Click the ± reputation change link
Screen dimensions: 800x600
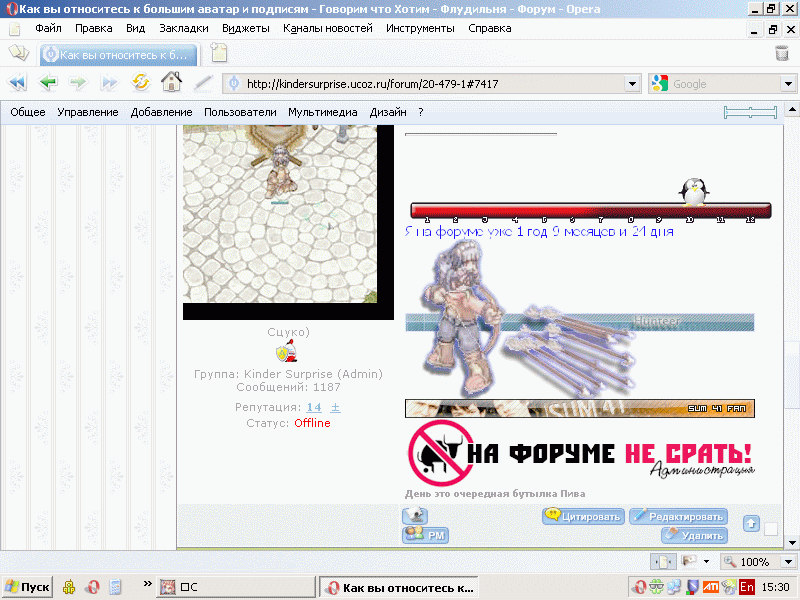[x=335, y=407]
